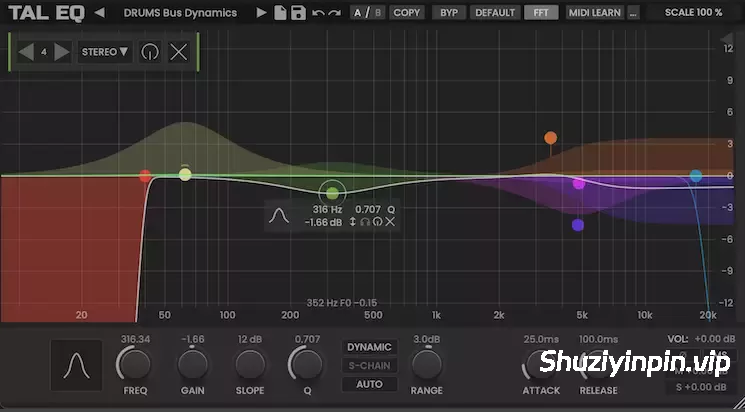Click the 316 Hz value in popup
The width and height of the screenshot is (745, 412).
(x=327, y=209)
